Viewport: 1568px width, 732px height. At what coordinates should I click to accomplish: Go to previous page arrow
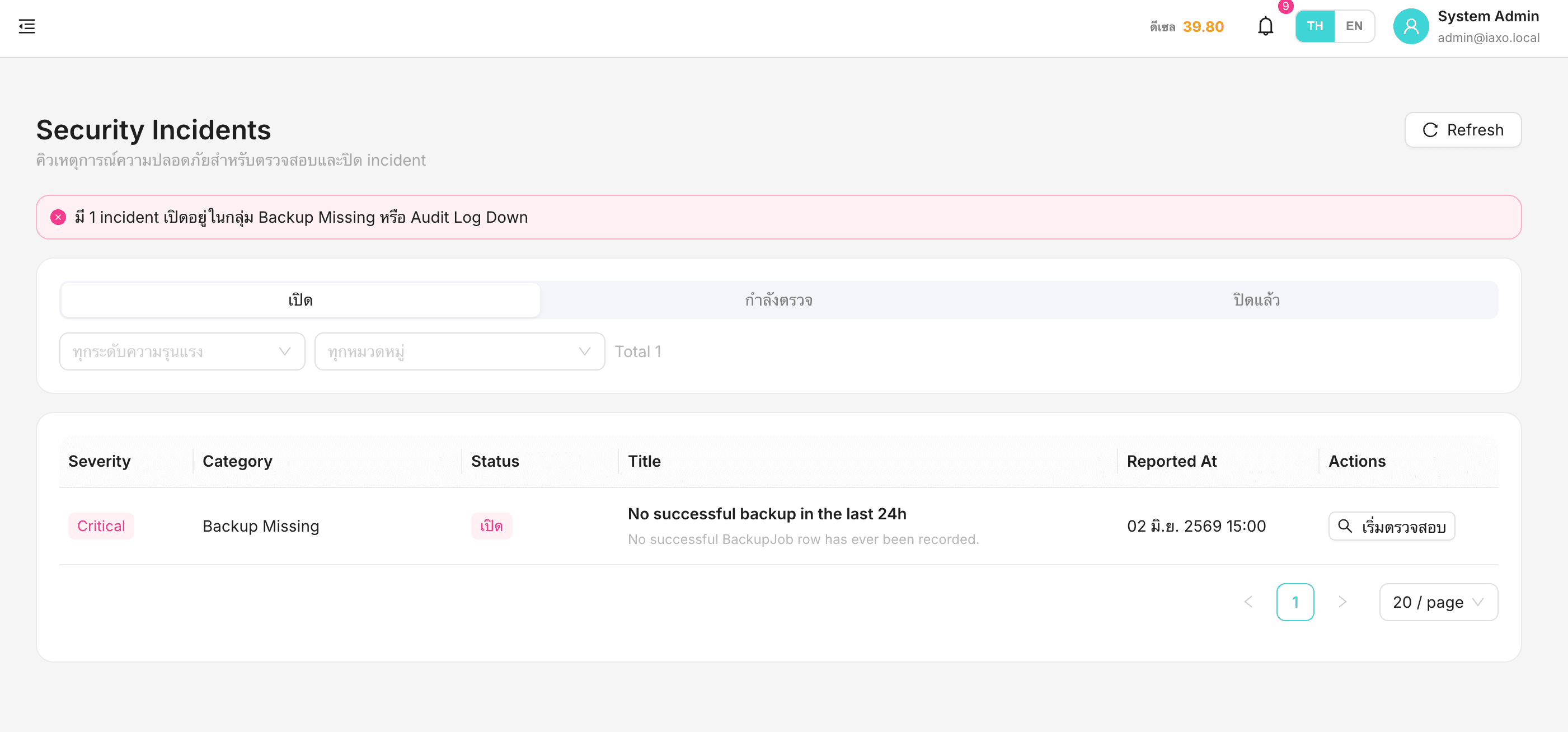coord(1248,601)
